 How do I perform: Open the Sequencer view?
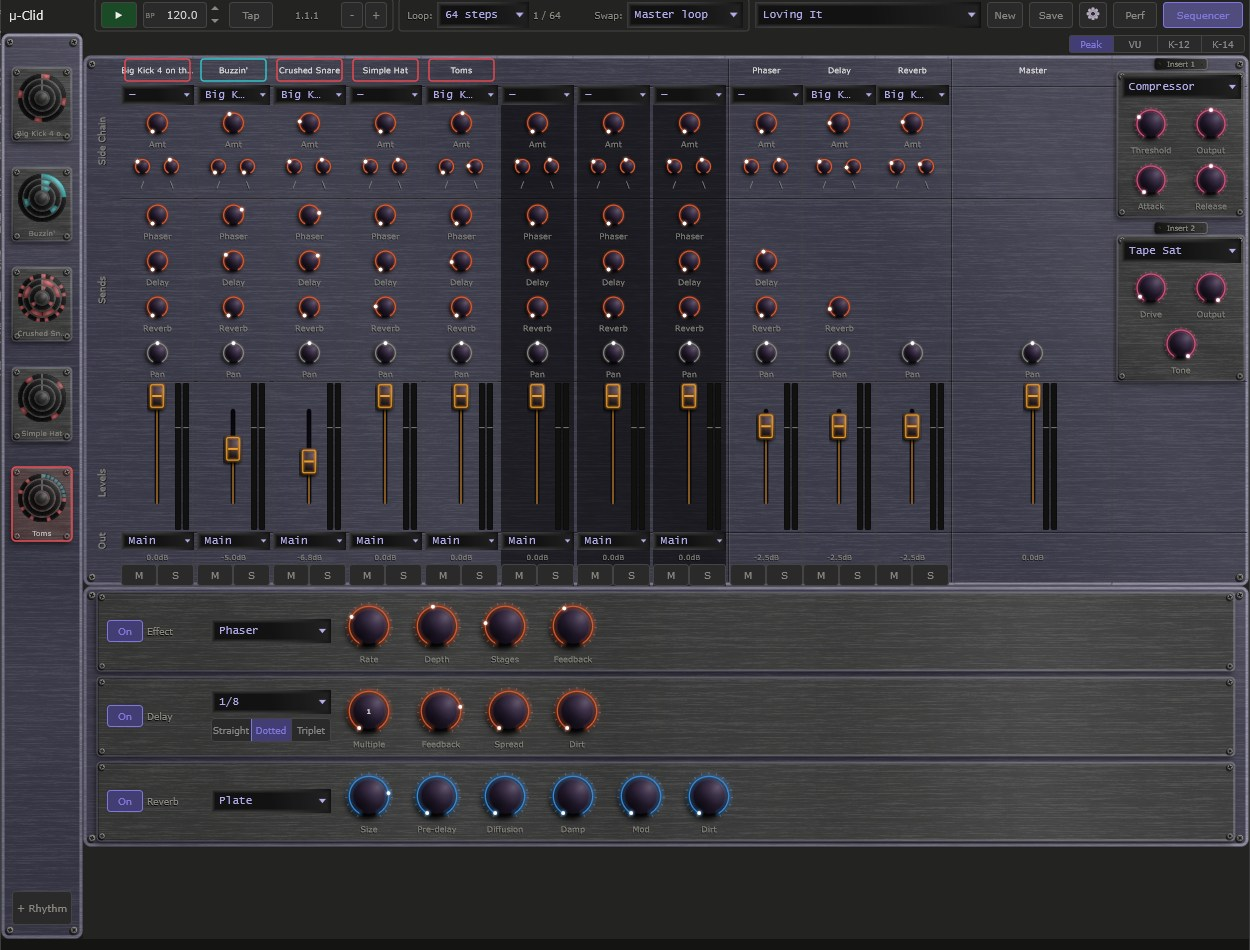[x=1203, y=15]
